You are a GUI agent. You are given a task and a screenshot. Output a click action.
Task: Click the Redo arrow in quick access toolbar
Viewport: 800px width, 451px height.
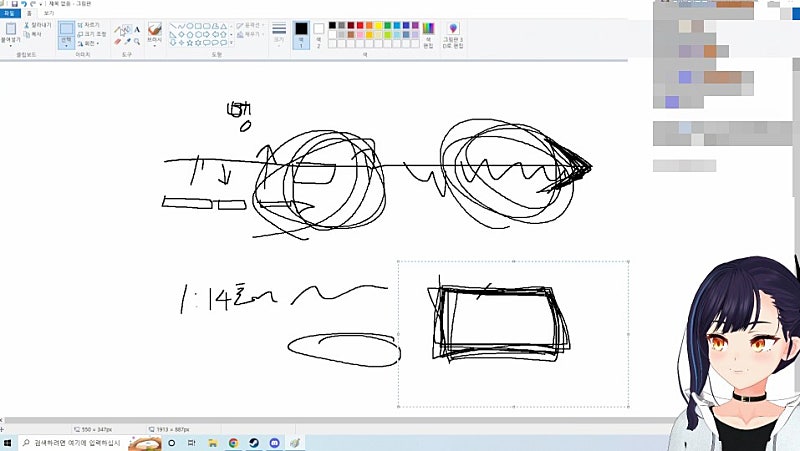[x=33, y=4]
